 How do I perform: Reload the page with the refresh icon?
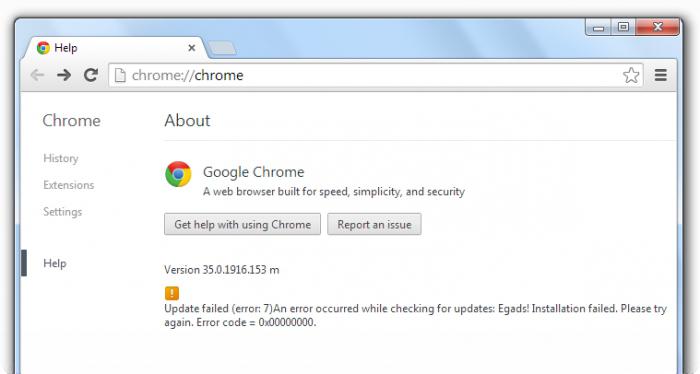(x=91, y=75)
